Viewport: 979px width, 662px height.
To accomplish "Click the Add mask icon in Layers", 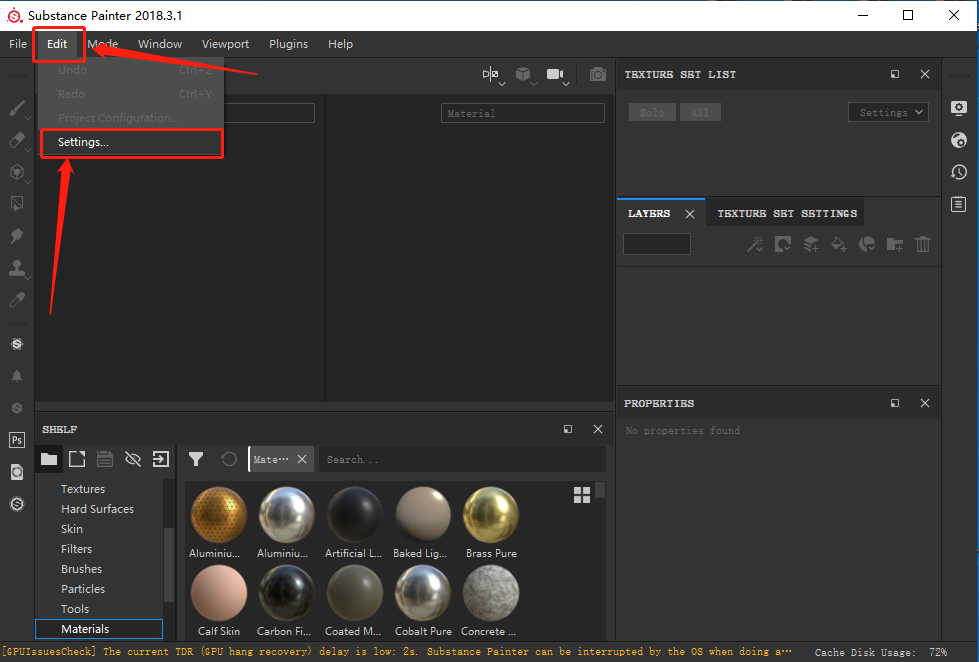I will point(783,244).
